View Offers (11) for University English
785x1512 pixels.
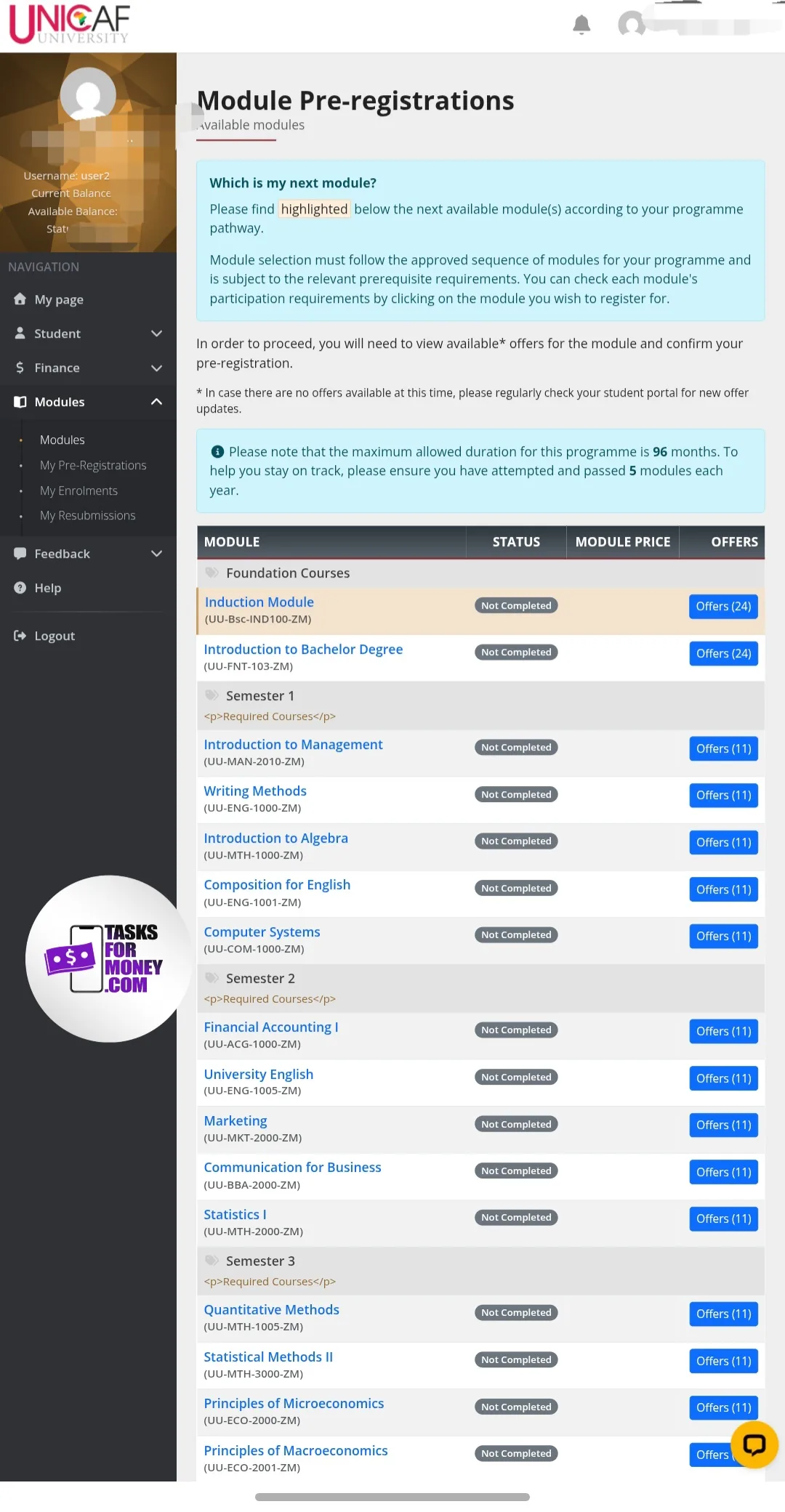pyautogui.click(x=723, y=1079)
